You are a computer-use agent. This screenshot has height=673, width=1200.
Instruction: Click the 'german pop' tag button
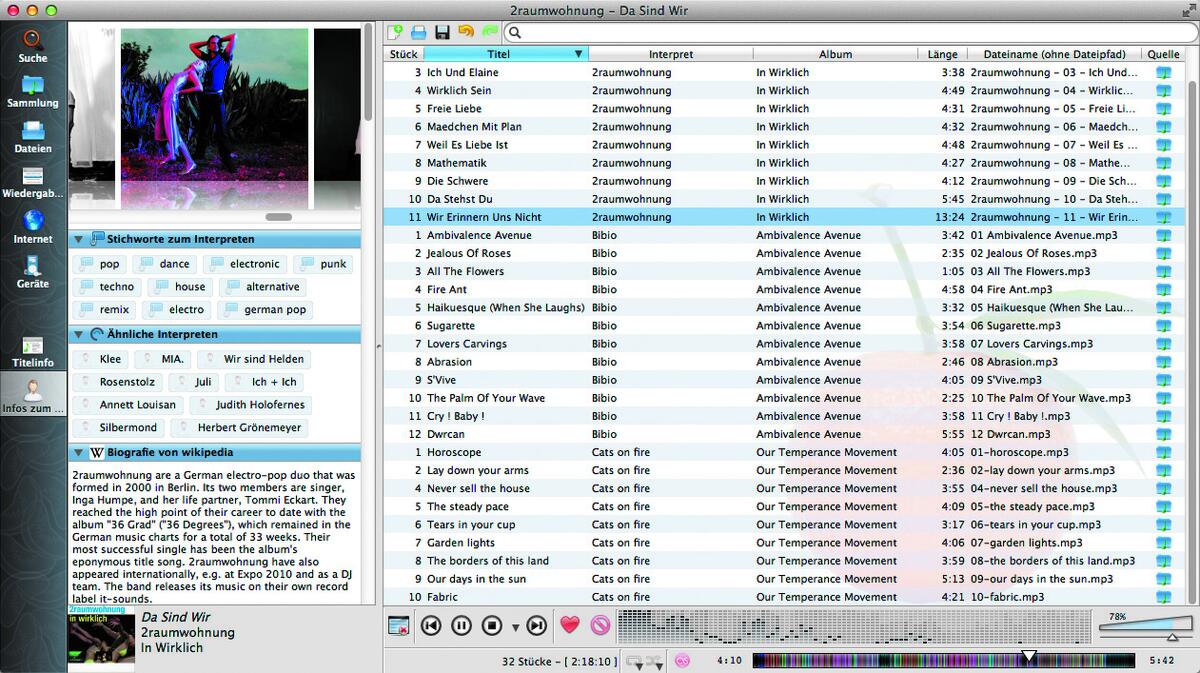click(265, 310)
